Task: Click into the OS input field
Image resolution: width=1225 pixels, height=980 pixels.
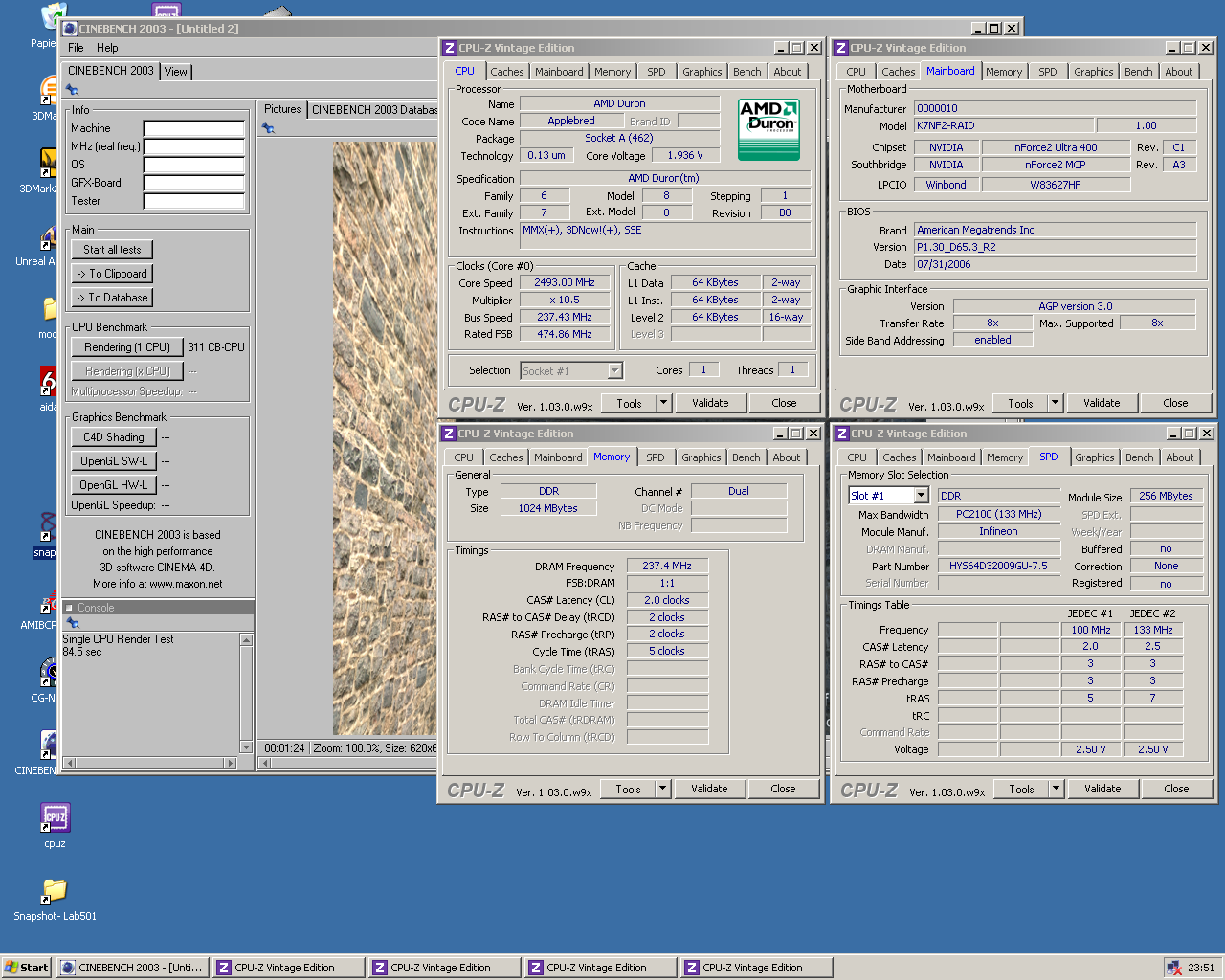Action: pos(194,165)
